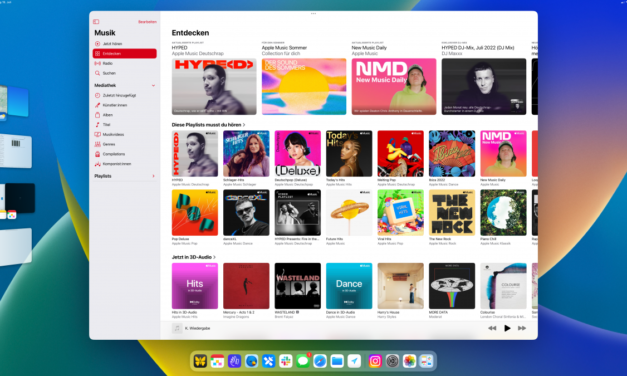Click the Musikvideos icon in sidebar
This screenshot has height=376, width=627.
(x=97, y=134)
